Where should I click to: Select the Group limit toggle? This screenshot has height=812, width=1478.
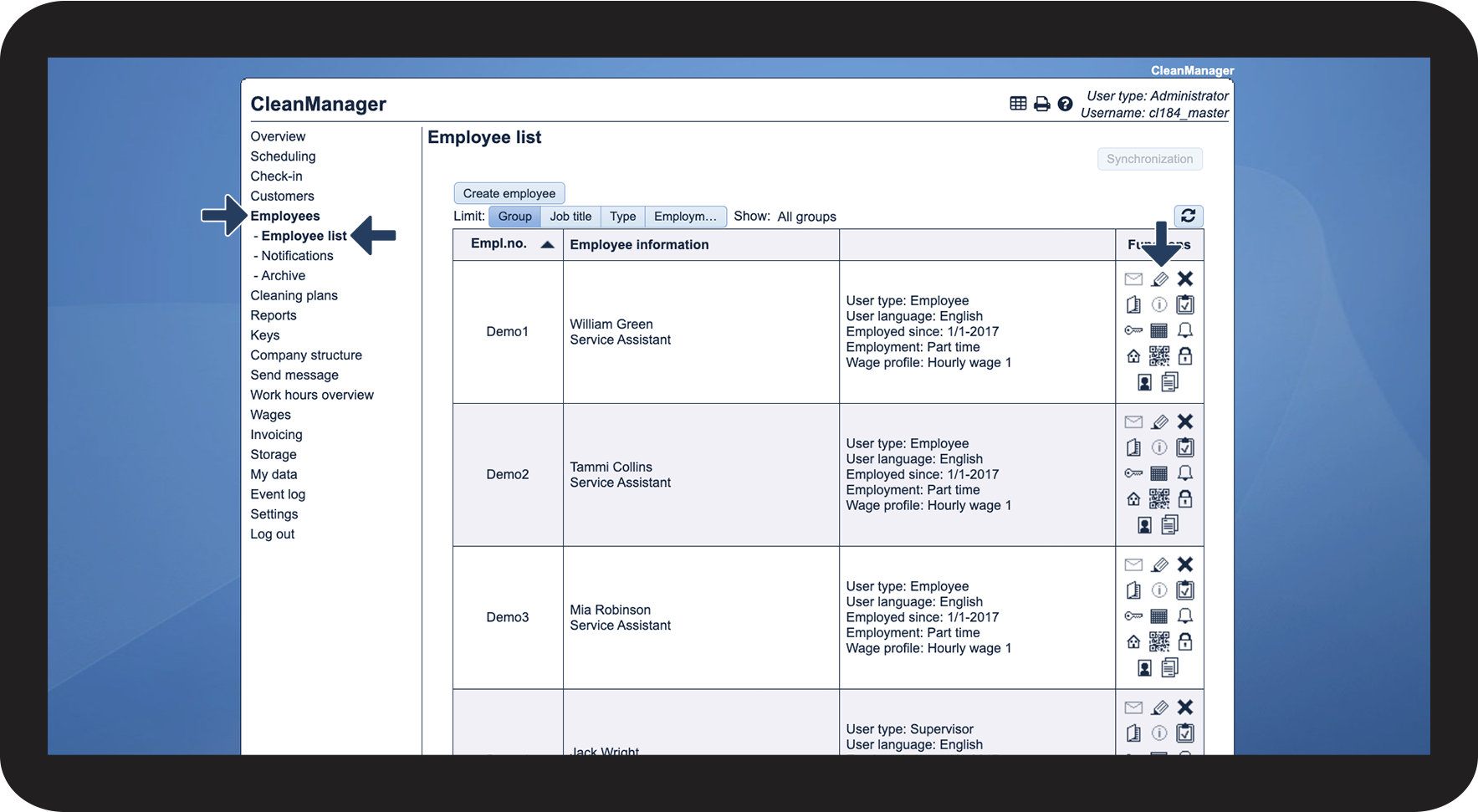[x=514, y=217]
